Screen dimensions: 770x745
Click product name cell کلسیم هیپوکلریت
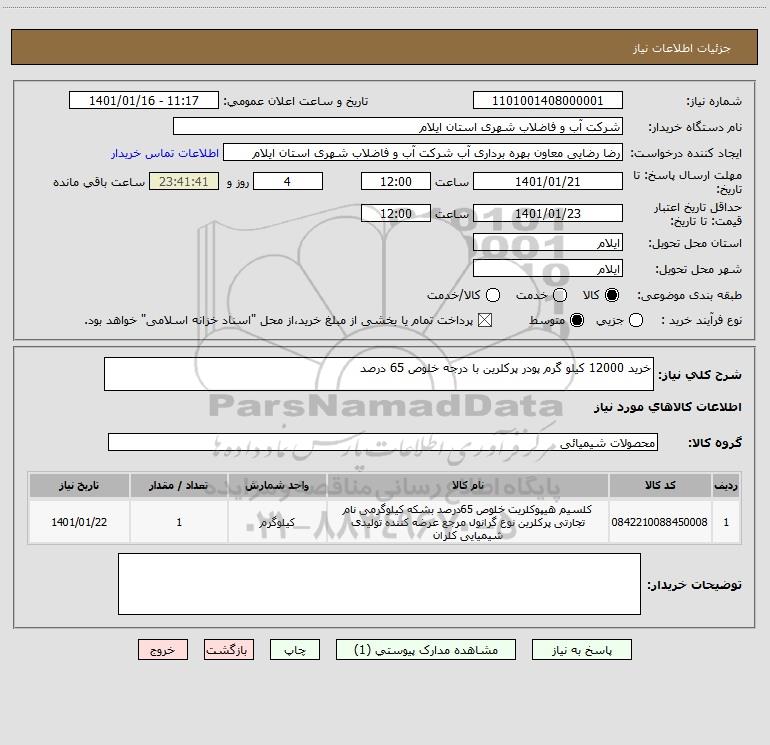pyautogui.click(x=468, y=522)
